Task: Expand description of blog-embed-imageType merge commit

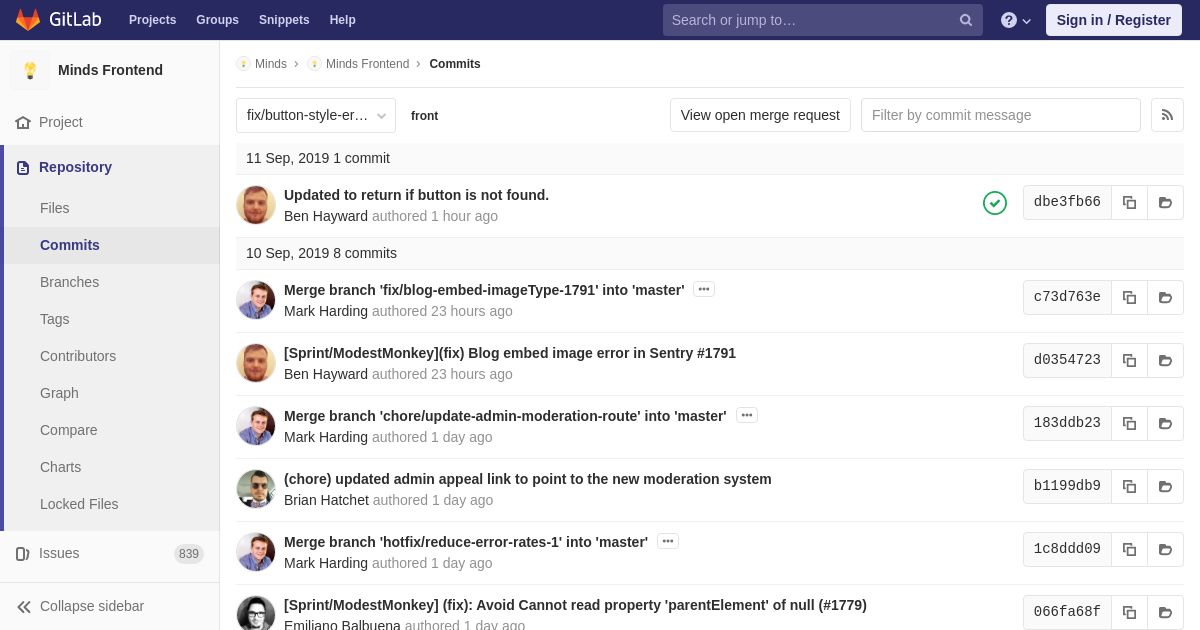Action: (704, 289)
